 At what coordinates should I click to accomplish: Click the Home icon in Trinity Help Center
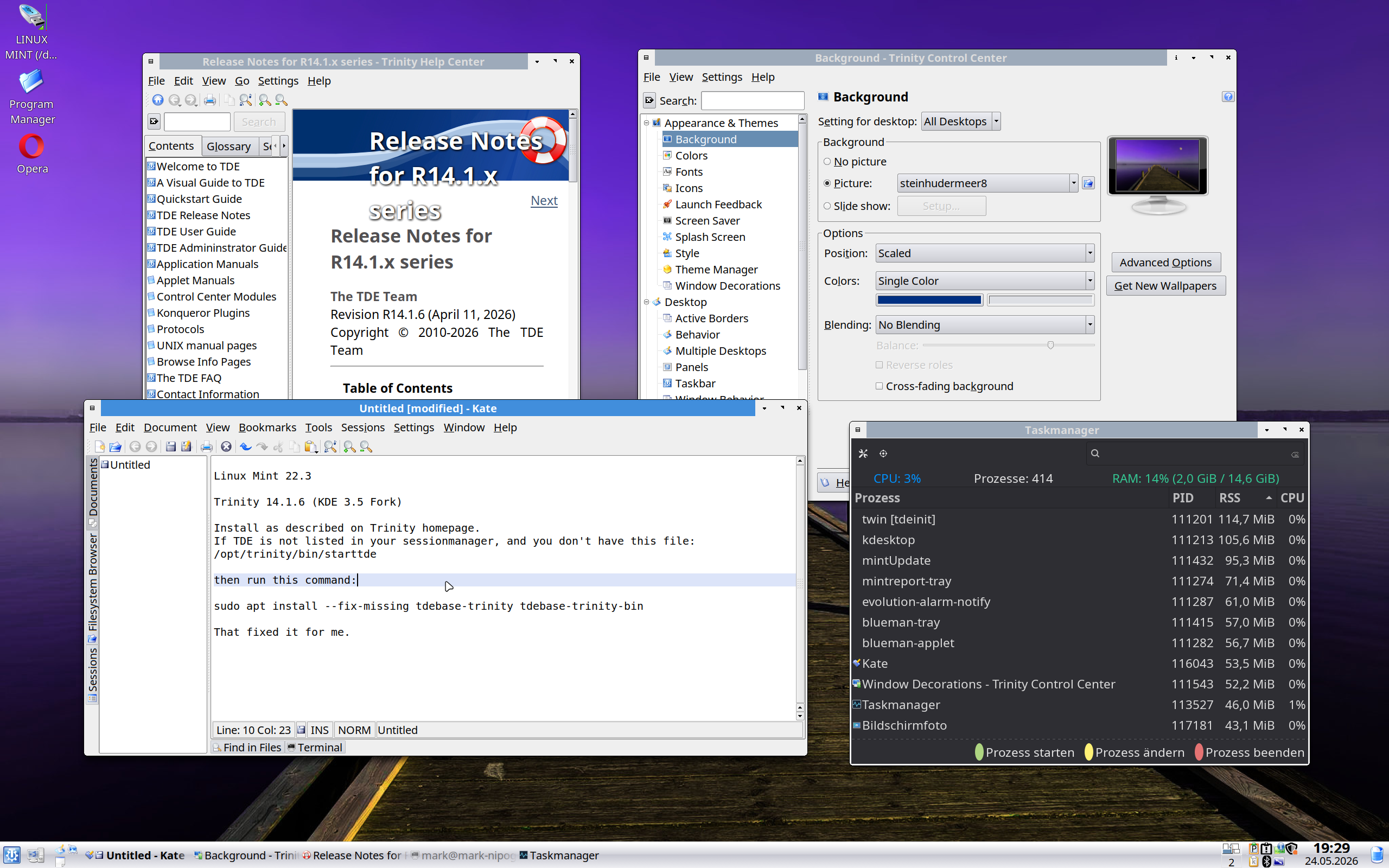158,100
